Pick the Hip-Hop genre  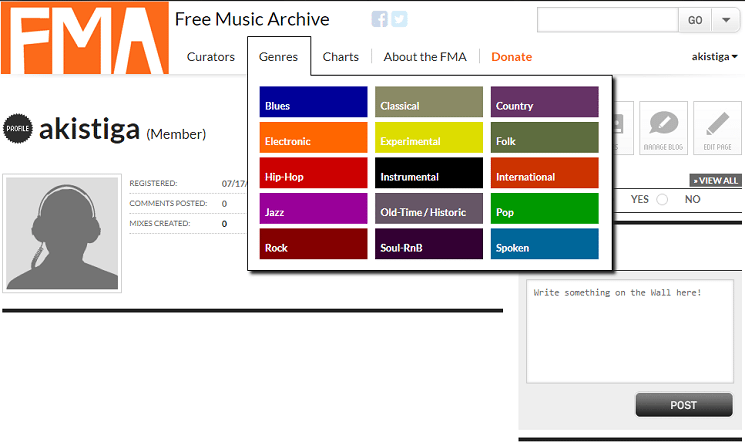(313, 173)
